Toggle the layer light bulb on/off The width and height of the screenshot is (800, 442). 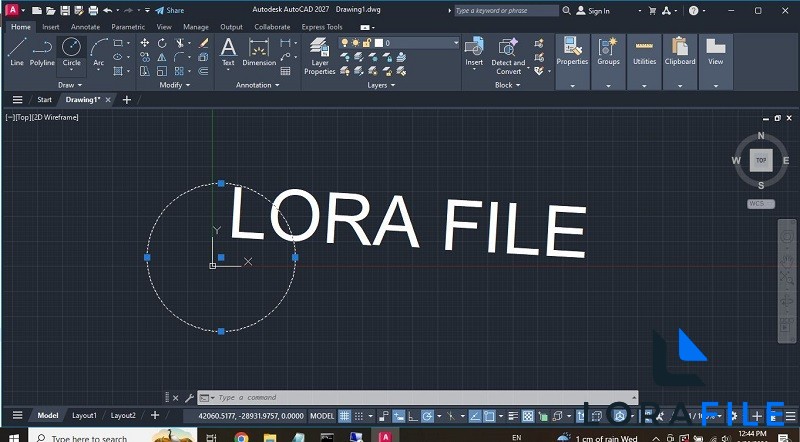click(345, 43)
